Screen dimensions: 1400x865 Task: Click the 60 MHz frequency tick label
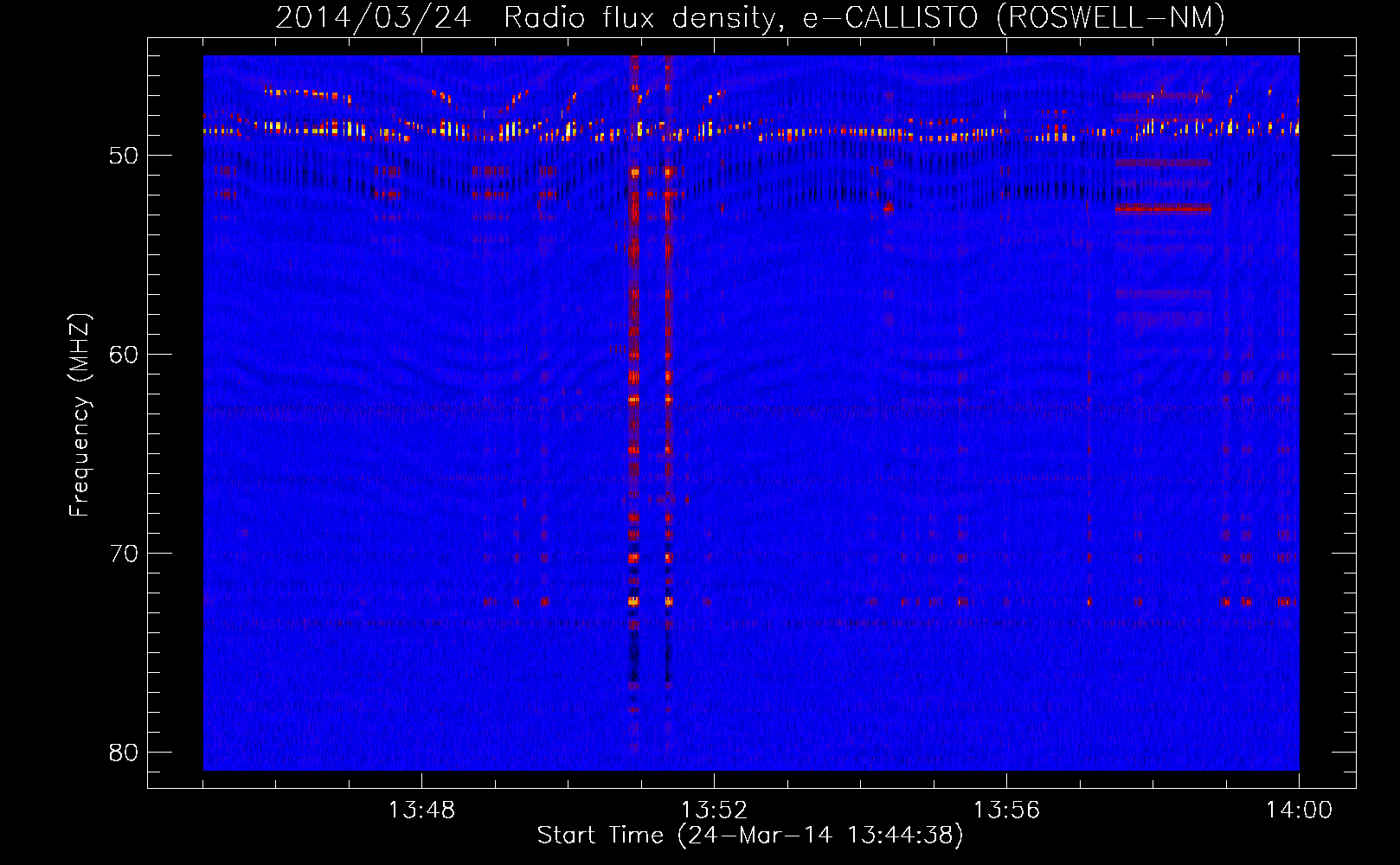pos(124,355)
